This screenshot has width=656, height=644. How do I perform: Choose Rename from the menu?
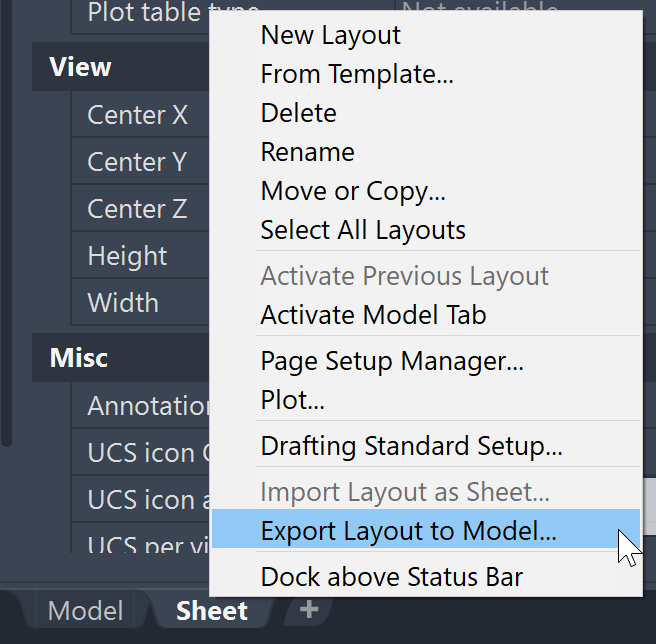click(x=307, y=152)
